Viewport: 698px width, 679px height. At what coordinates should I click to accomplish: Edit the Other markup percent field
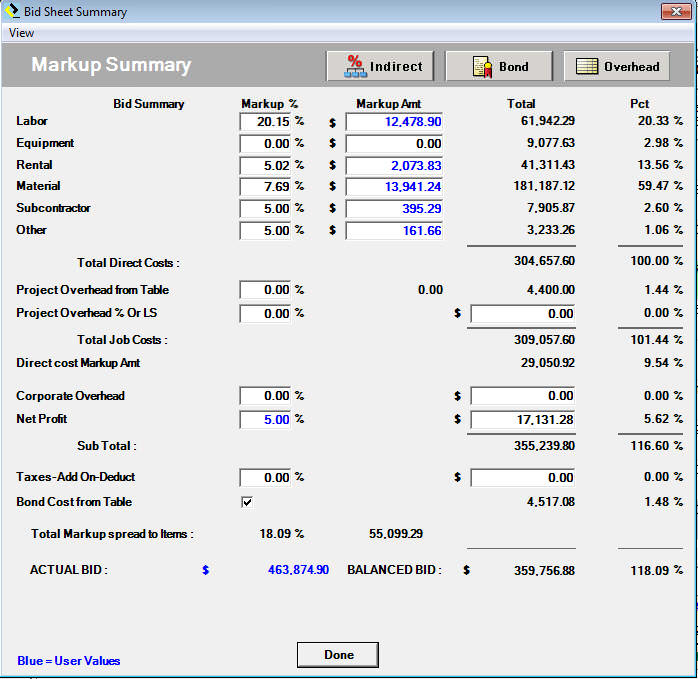pos(265,231)
